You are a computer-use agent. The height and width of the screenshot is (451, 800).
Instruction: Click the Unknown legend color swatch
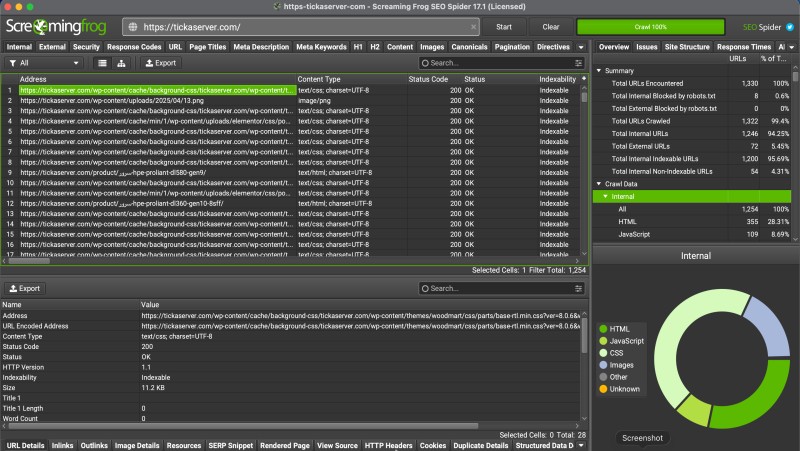[603, 389]
